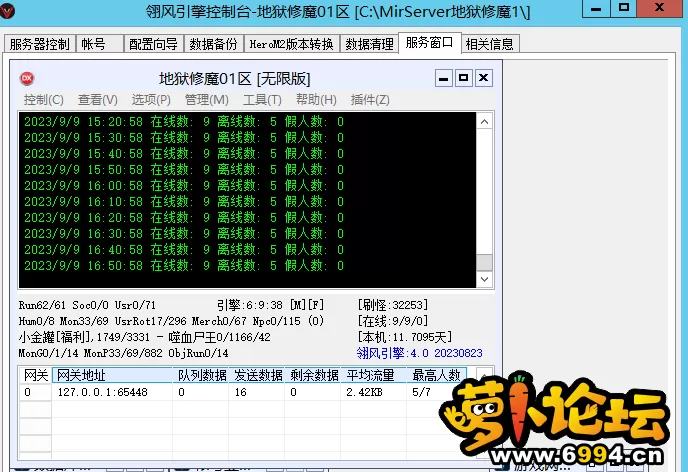
Task: Click the MonG0/1/14 MonP33/69/882 status line
Action: [x=123, y=353]
